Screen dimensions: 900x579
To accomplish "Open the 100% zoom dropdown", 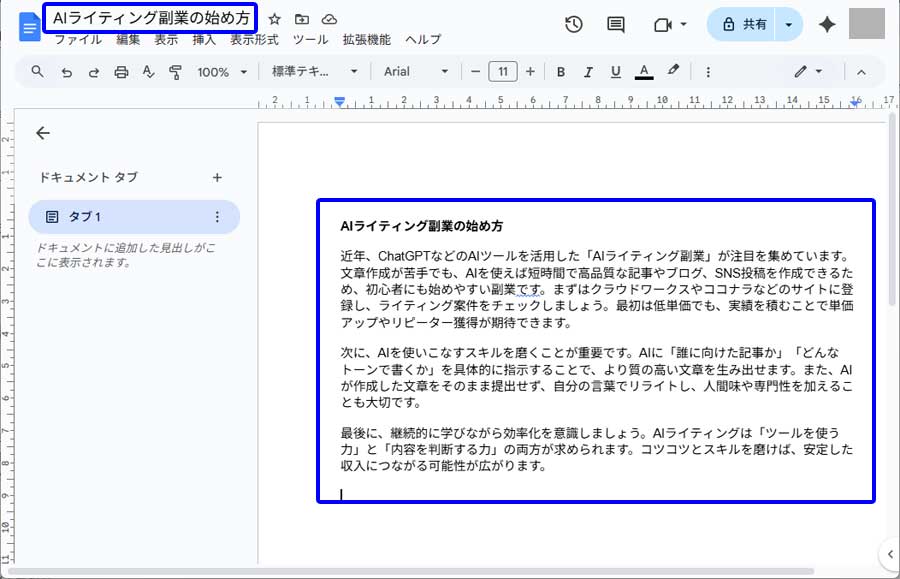I will click(x=222, y=72).
